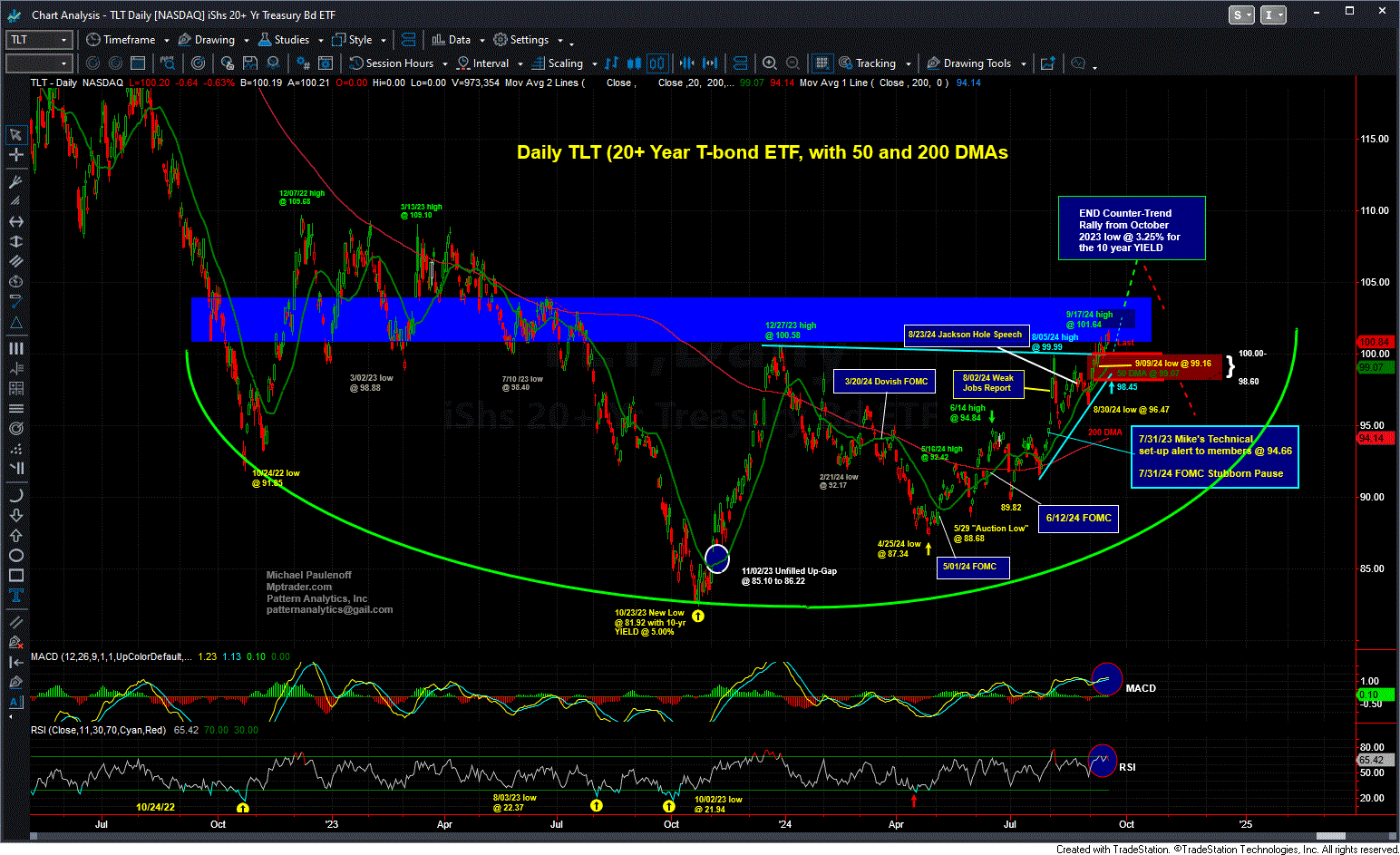Select the vertical double-arrow measurement tool

click(15, 242)
